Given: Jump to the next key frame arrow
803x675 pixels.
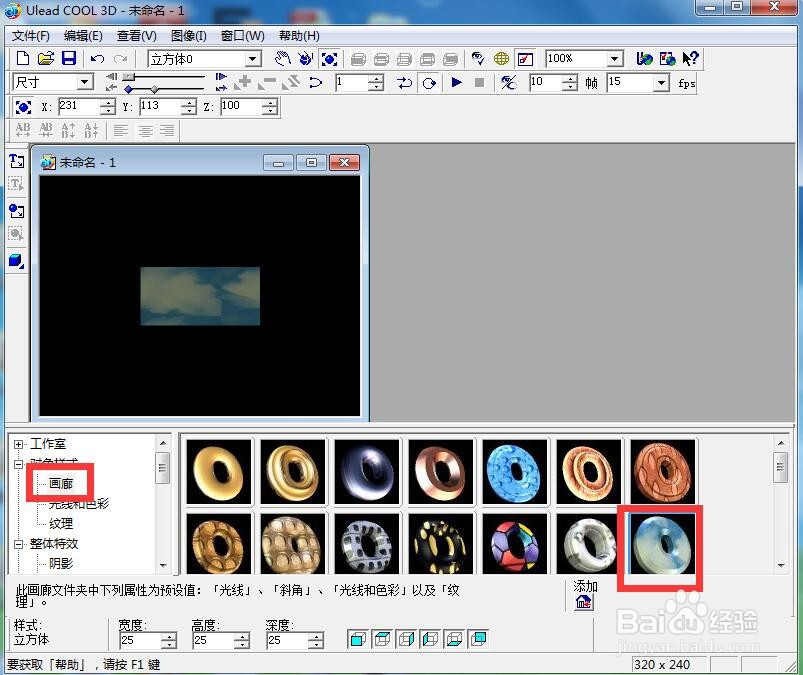Looking at the screenshot, I should coord(221,88).
